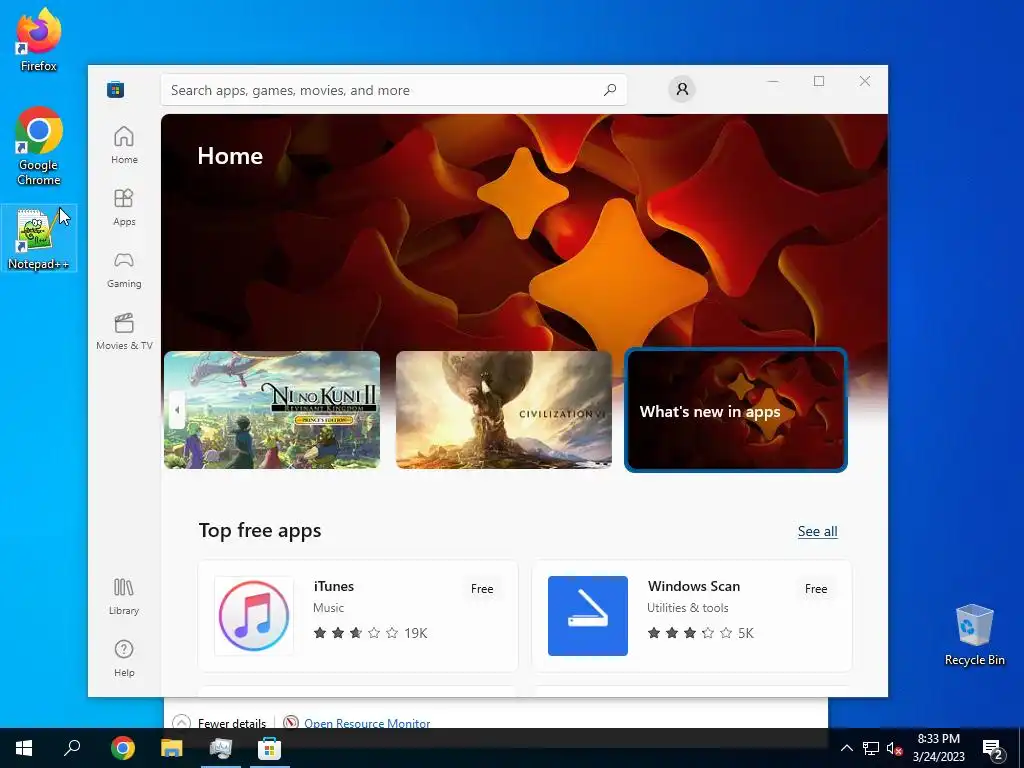This screenshot has height=768, width=1024.
Task: Click the search apps, games, movies field
Action: point(394,90)
